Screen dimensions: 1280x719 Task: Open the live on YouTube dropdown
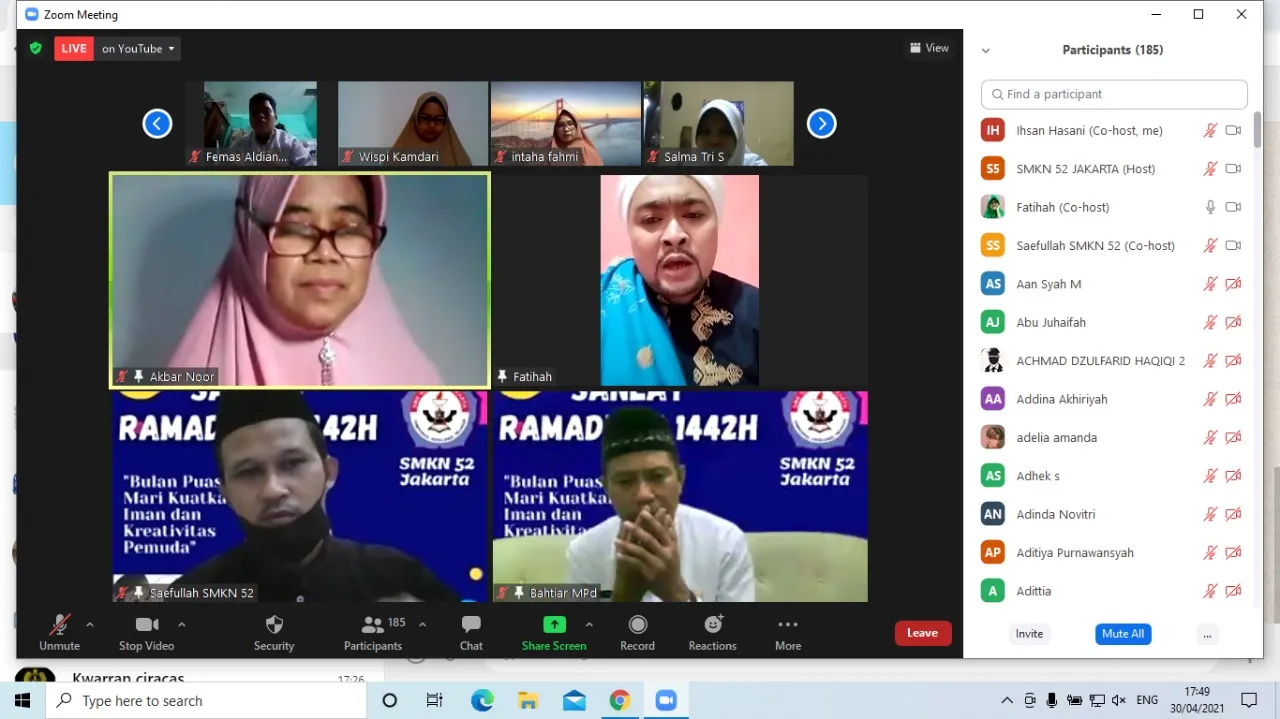click(x=139, y=48)
